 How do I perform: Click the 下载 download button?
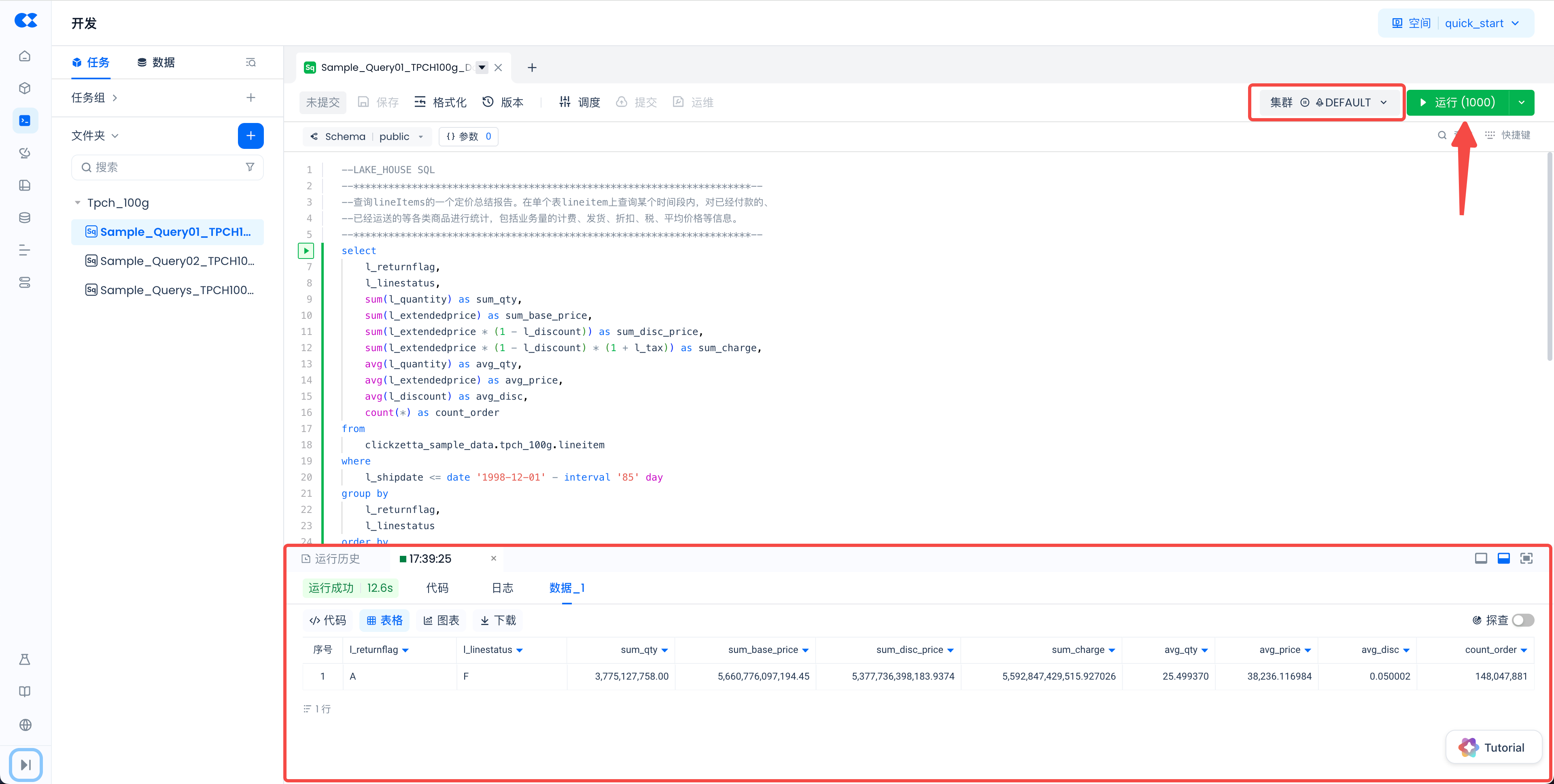pos(498,620)
